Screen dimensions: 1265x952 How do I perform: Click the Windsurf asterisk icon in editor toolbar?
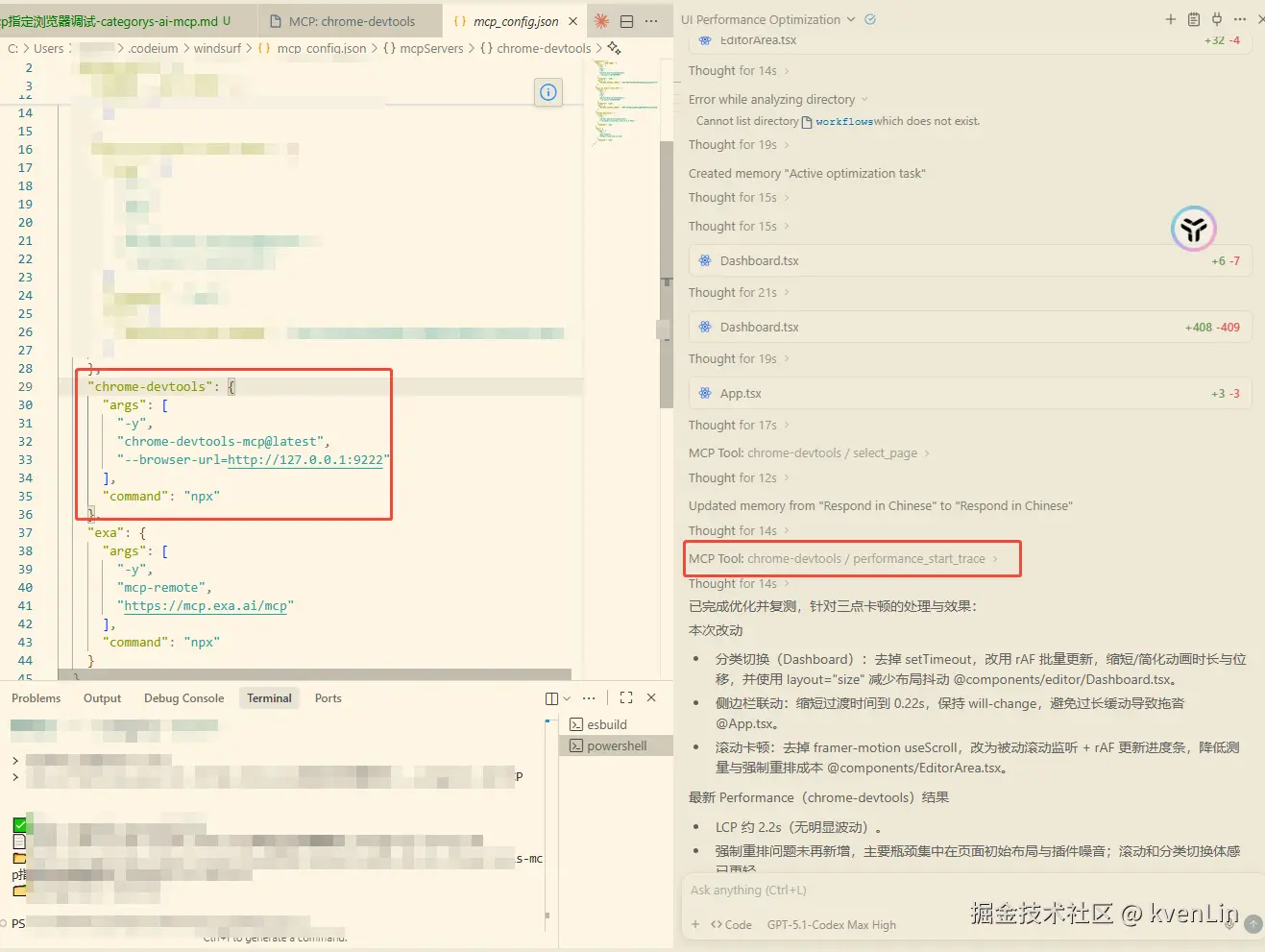601,21
